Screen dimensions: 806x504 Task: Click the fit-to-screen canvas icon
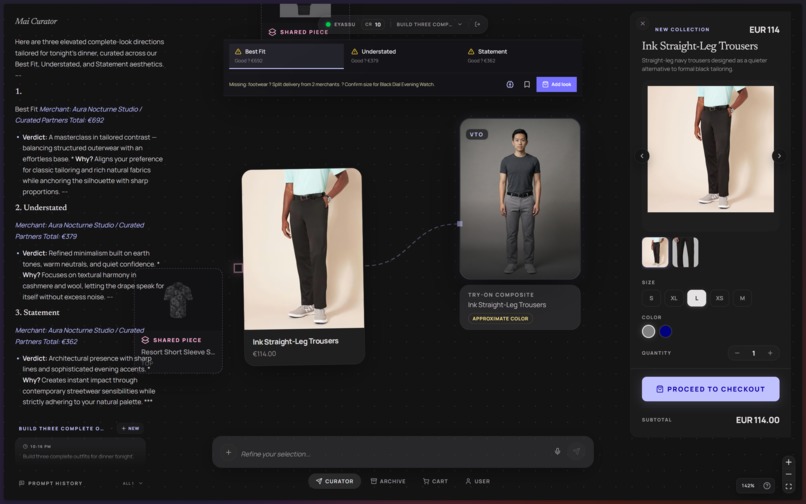click(789, 487)
